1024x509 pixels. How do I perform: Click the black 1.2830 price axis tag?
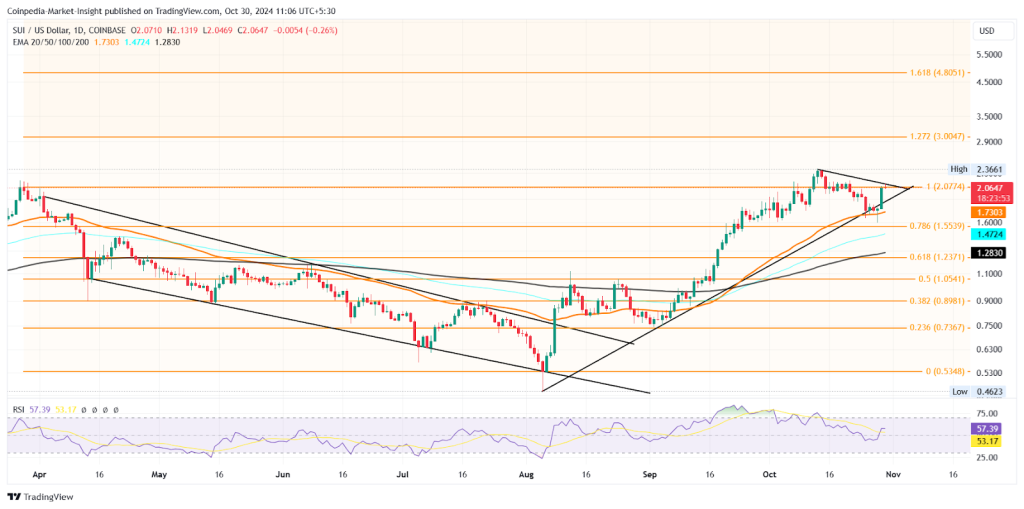[989, 253]
